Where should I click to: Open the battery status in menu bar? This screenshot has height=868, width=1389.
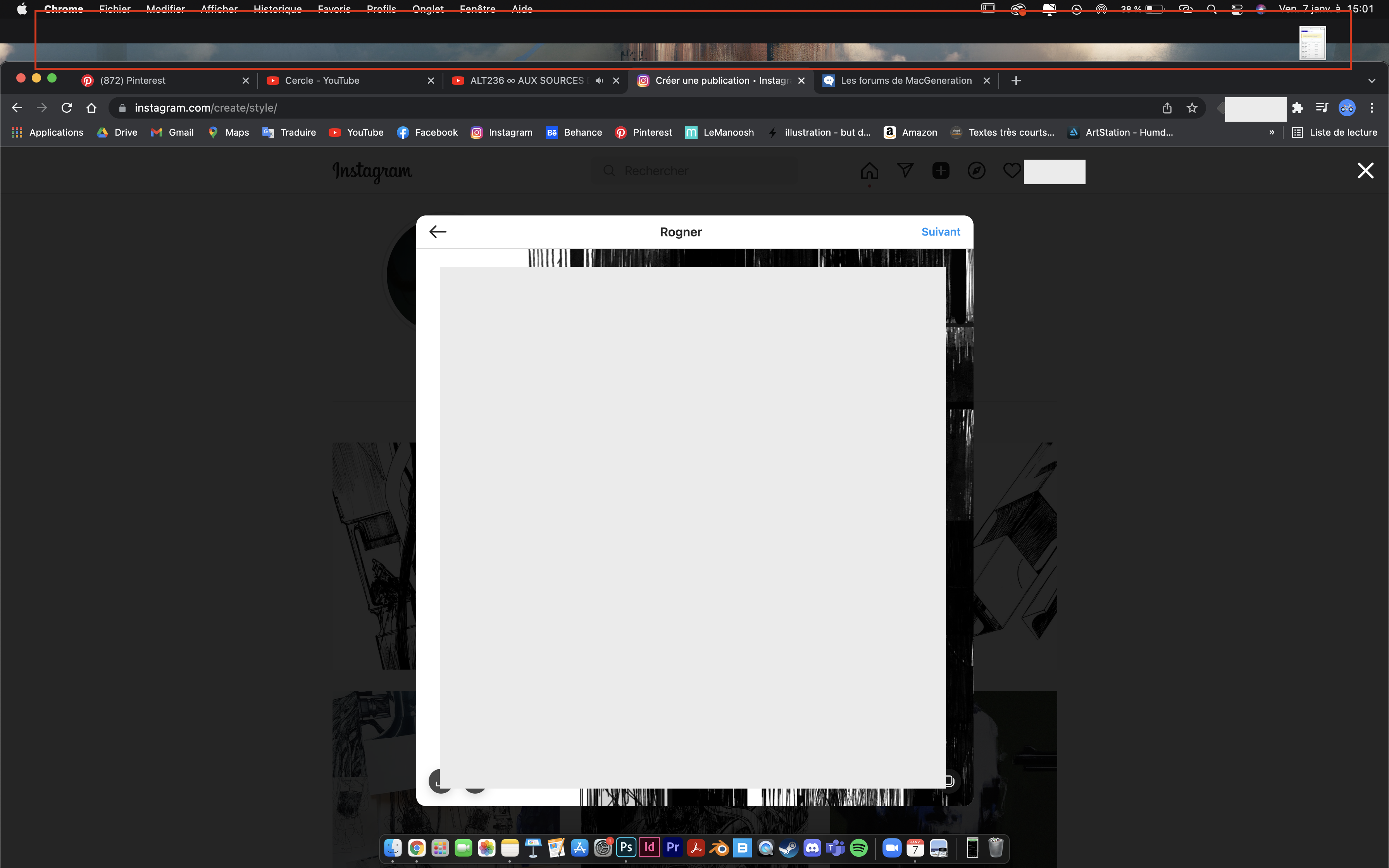1142,9
